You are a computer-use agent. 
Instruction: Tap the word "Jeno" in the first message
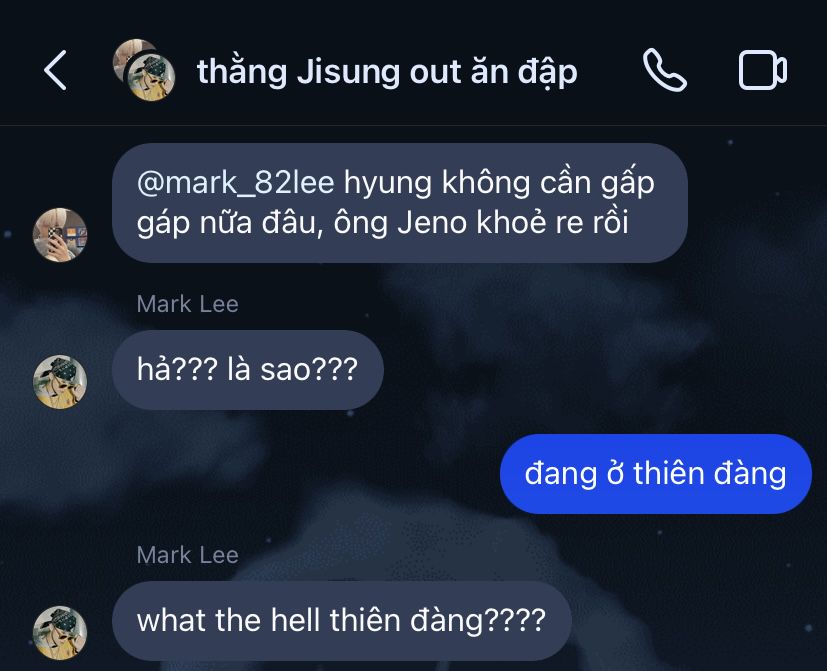[432, 223]
